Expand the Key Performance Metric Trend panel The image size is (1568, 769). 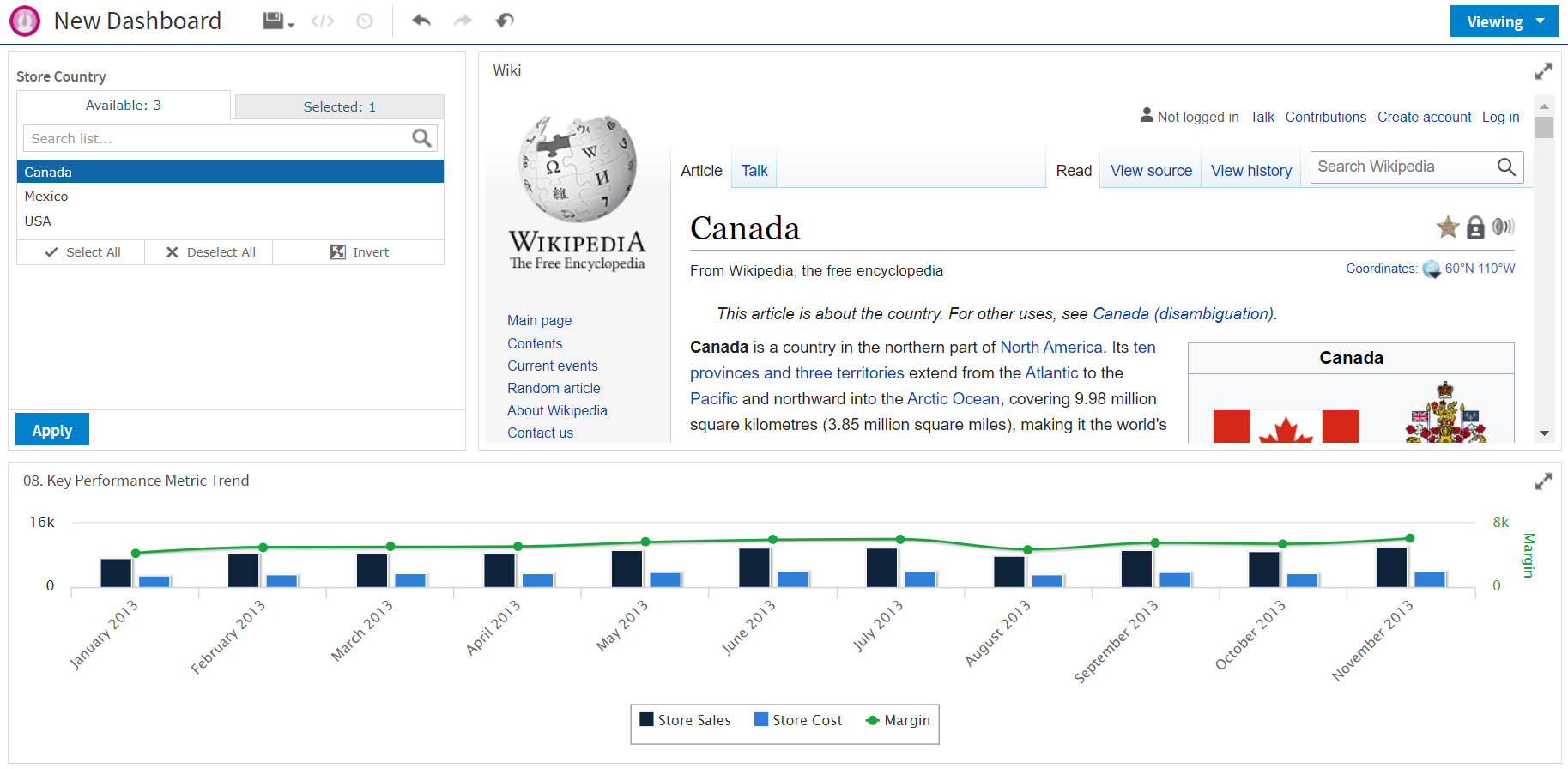(1543, 481)
